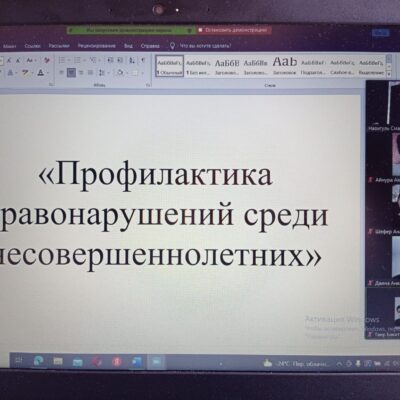The image size is (400, 400).
Task: Open Paragraph settings dialog launcher
Action: click(x=148, y=85)
